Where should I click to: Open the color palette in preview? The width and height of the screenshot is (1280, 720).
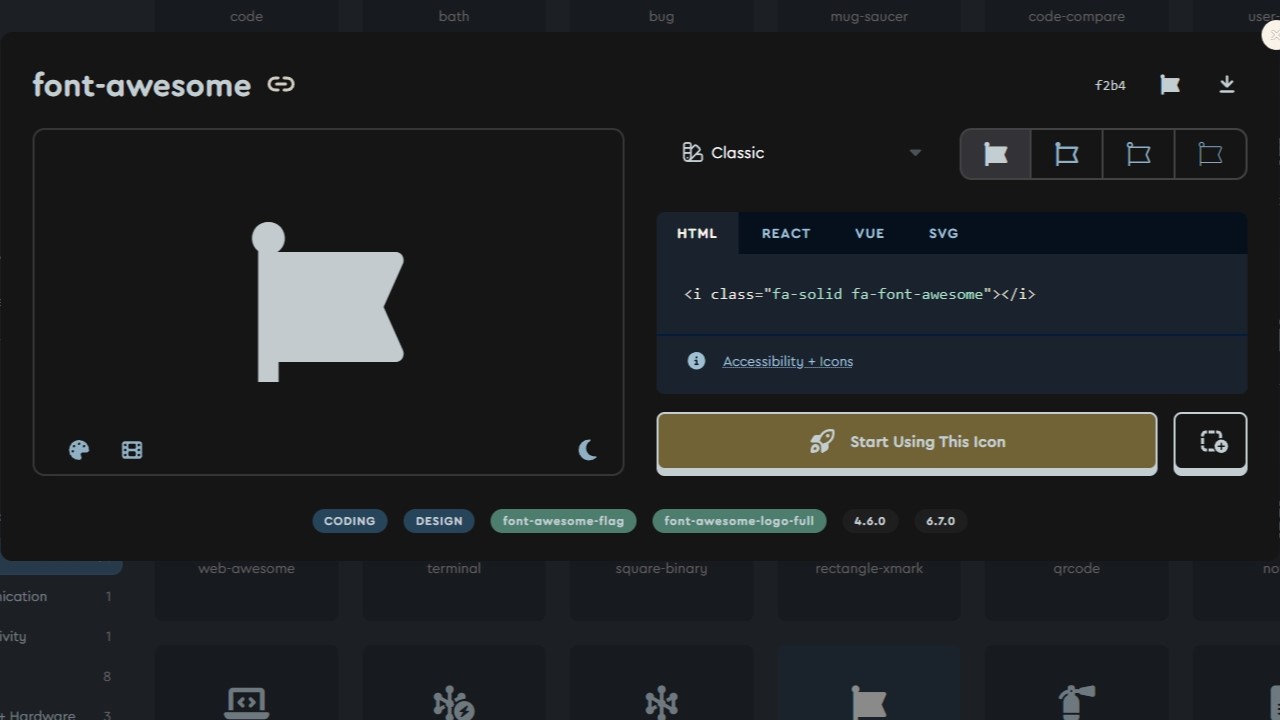(x=79, y=450)
